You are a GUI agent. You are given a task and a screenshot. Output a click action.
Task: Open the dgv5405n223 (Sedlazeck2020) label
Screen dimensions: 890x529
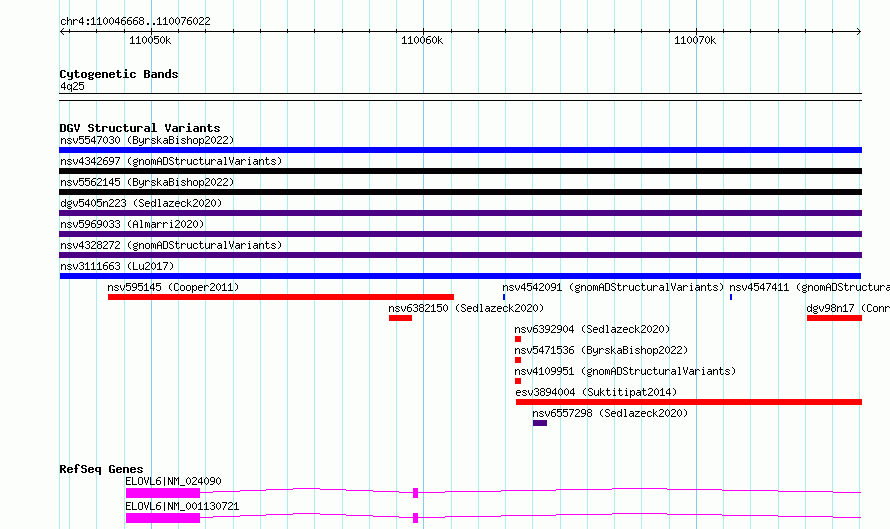141,203
